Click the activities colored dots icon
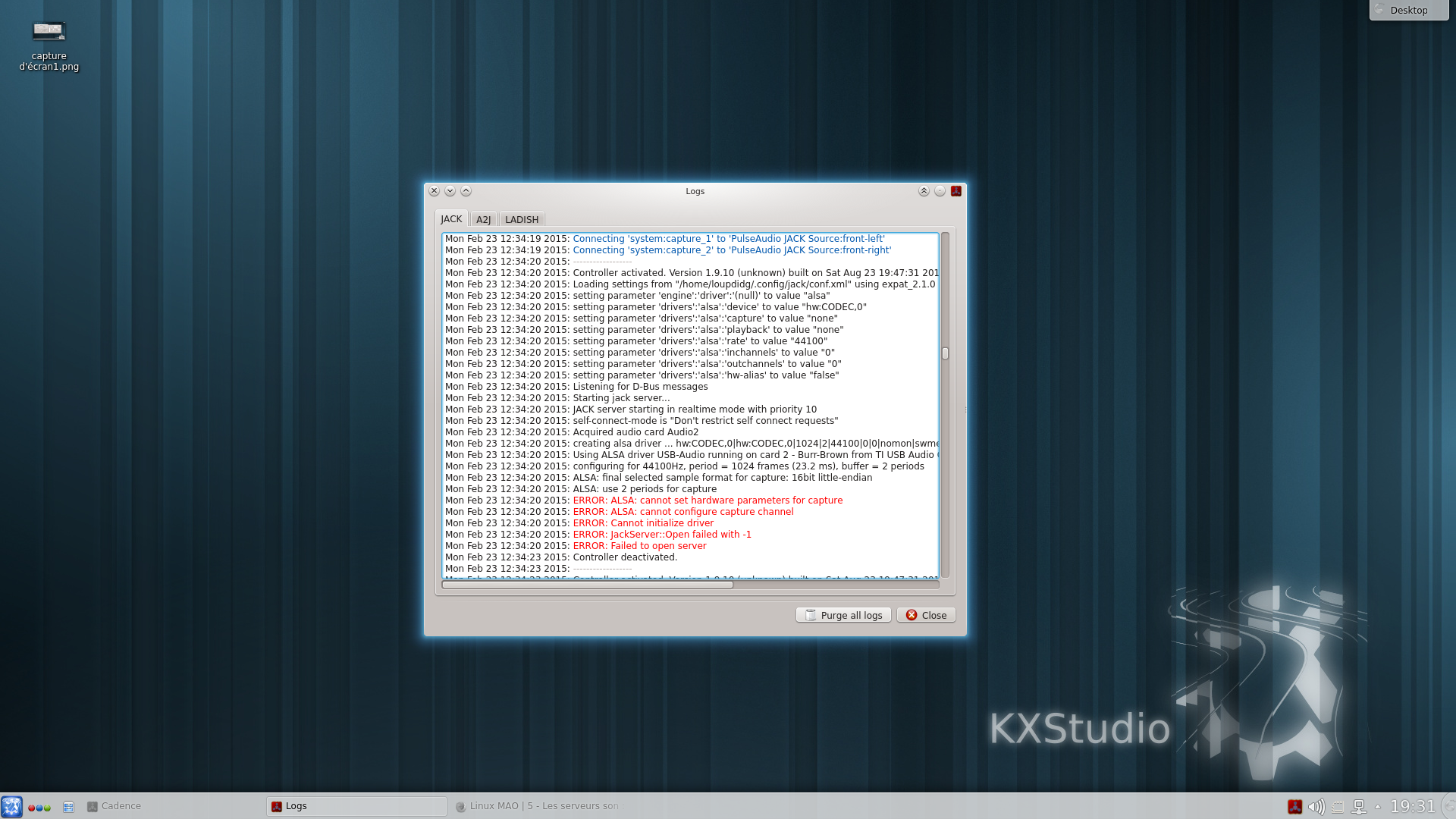The height and width of the screenshot is (819, 1456). point(39,807)
